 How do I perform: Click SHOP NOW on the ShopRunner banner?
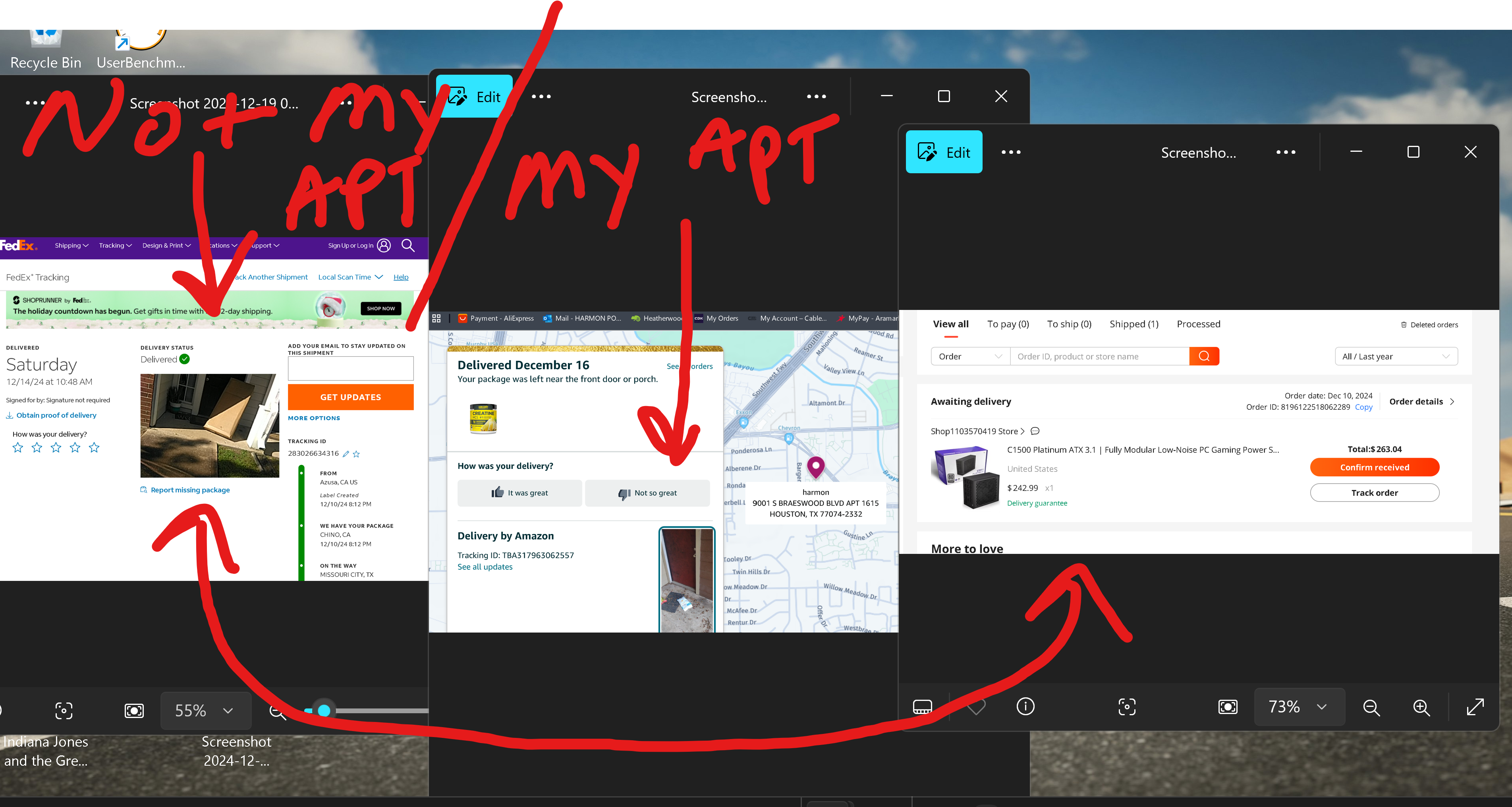click(381, 308)
